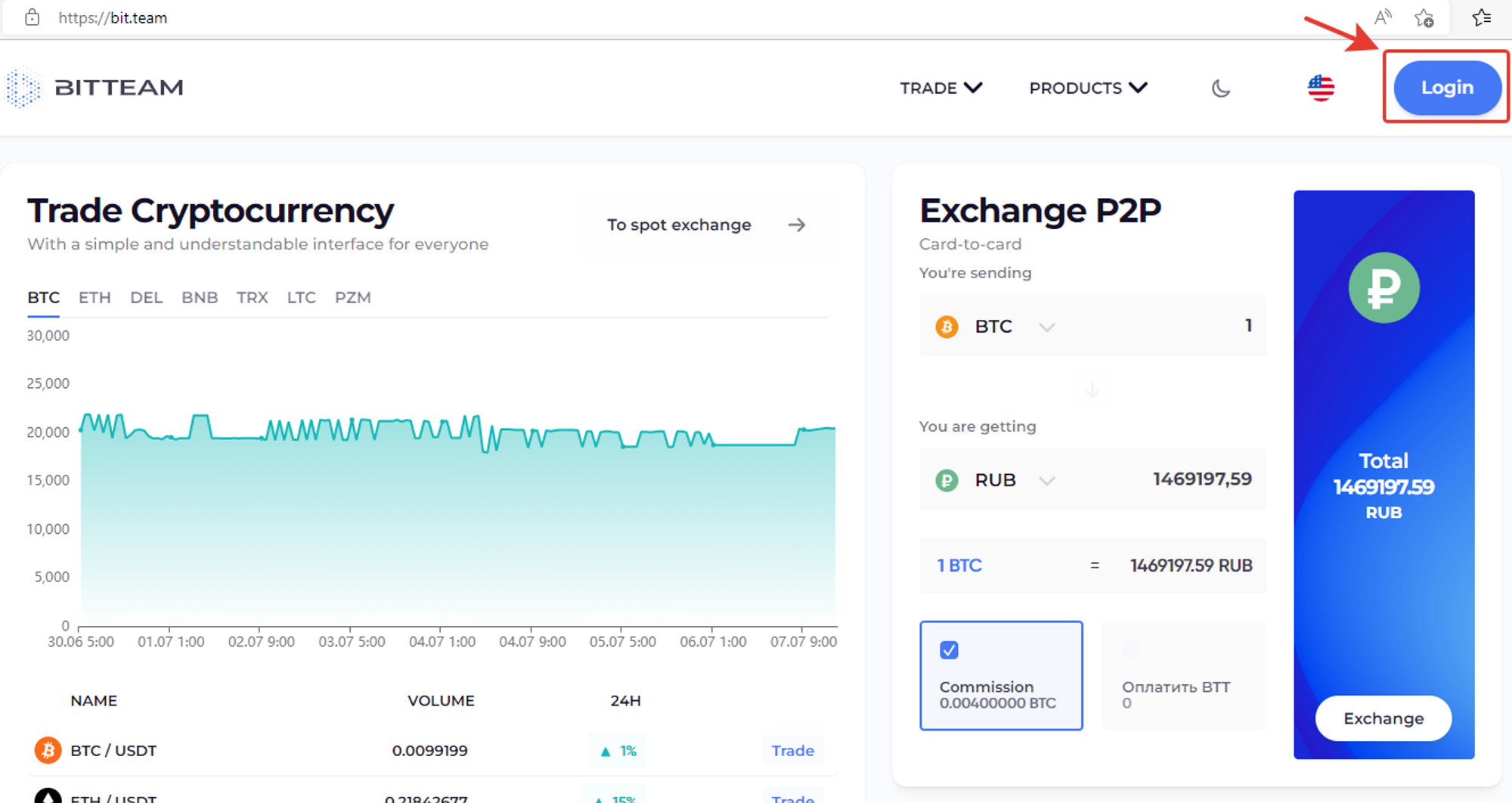
Task: Click the orange BTC coin icon in sending field
Action: [x=947, y=327]
